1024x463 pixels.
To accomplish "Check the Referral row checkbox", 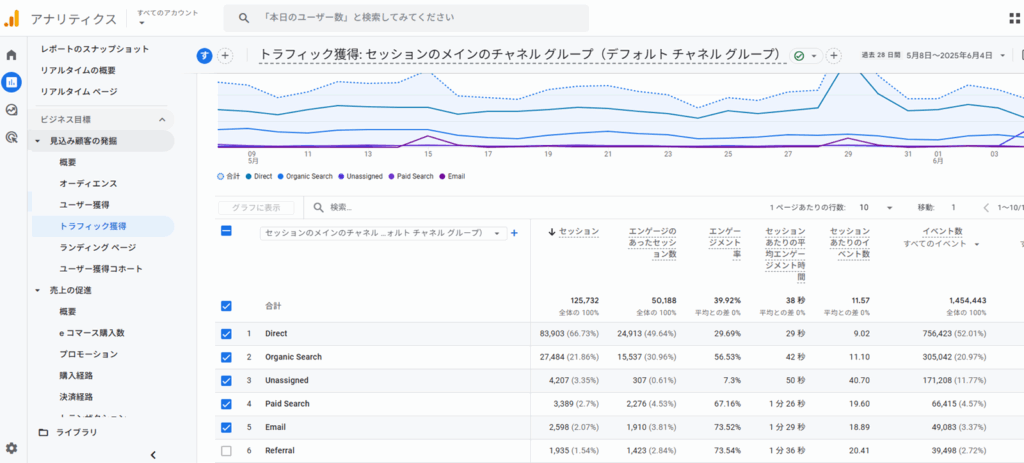I will pyautogui.click(x=226, y=451).
